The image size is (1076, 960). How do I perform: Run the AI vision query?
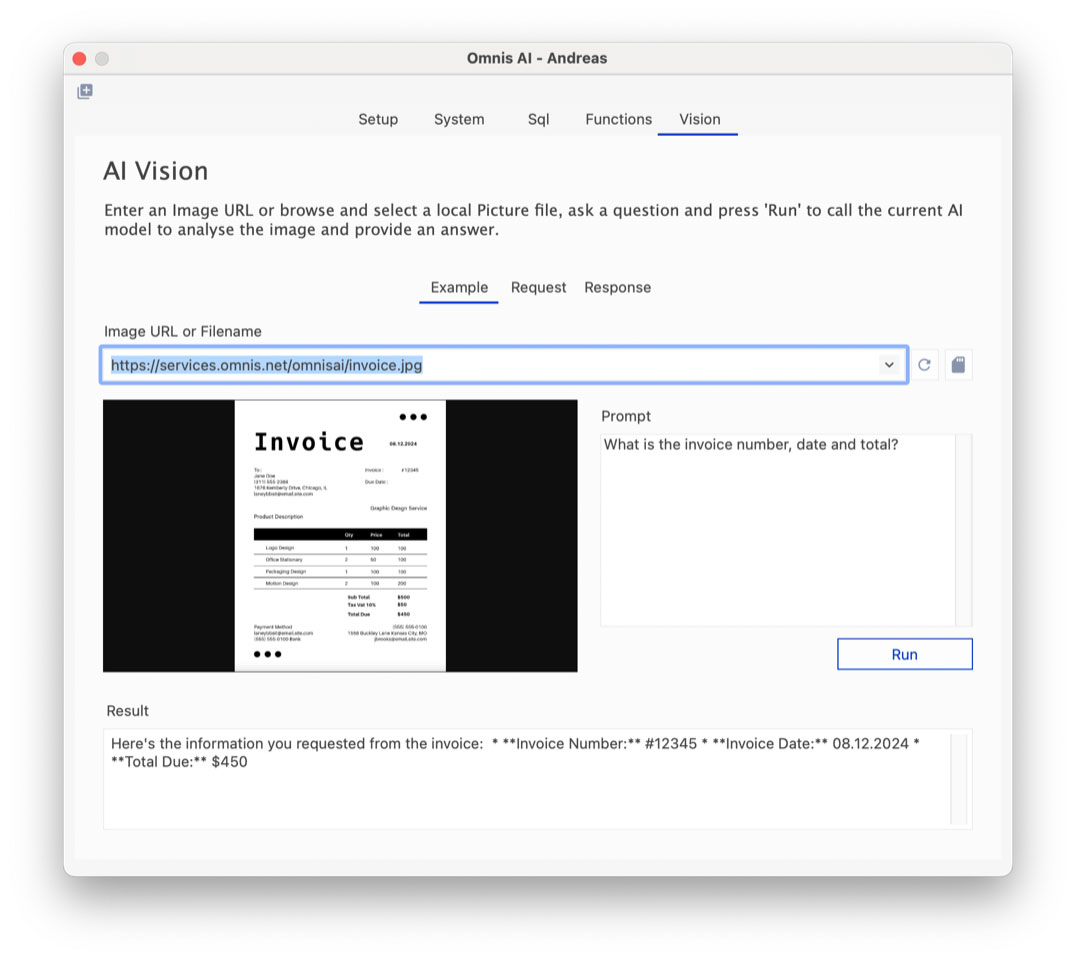coord(904,655)
